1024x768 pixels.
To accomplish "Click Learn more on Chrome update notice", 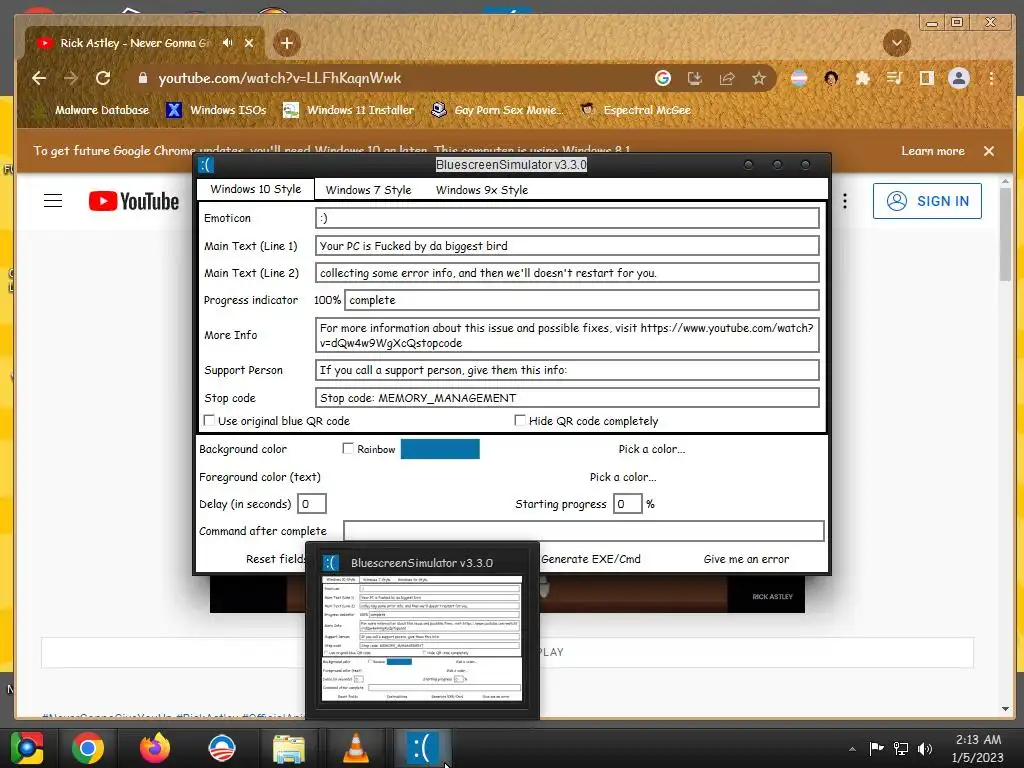I will [933, 151].
